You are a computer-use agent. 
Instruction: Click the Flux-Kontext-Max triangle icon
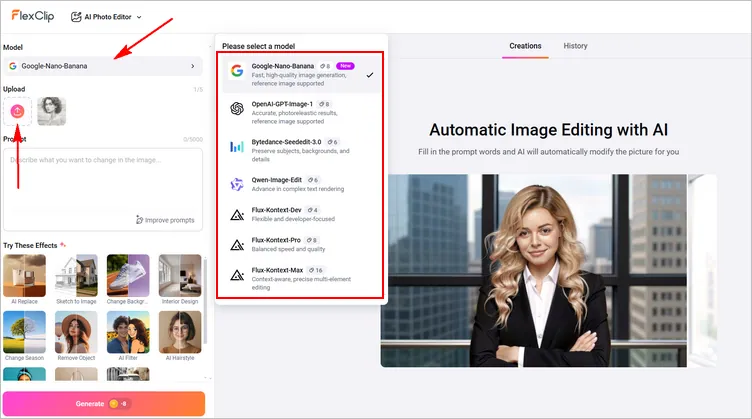pyautogui.click(x=237, y=275)
